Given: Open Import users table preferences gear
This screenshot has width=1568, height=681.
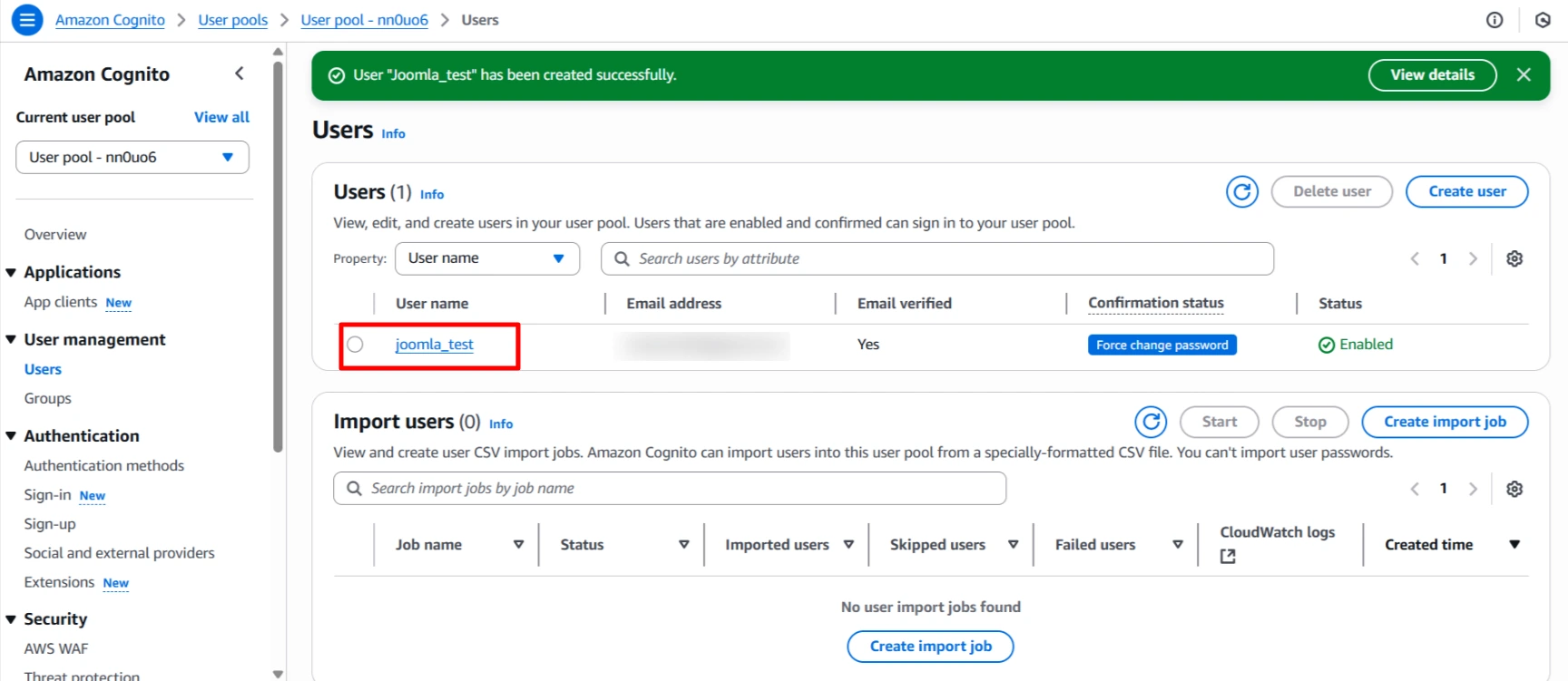Looking at the screenshot, I should (1514, 489).
